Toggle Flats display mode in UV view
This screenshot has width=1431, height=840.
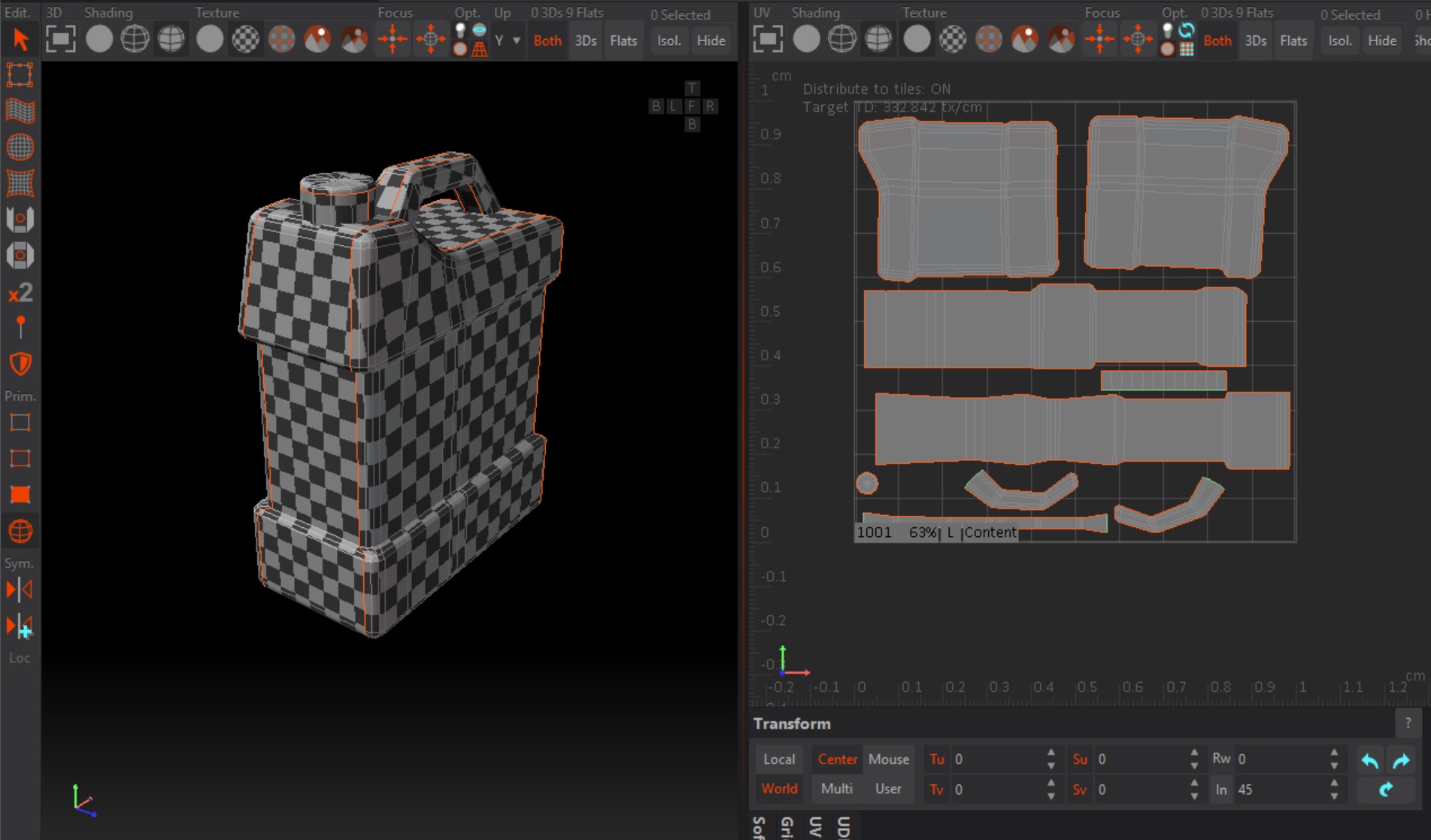tap(1293, 41)
